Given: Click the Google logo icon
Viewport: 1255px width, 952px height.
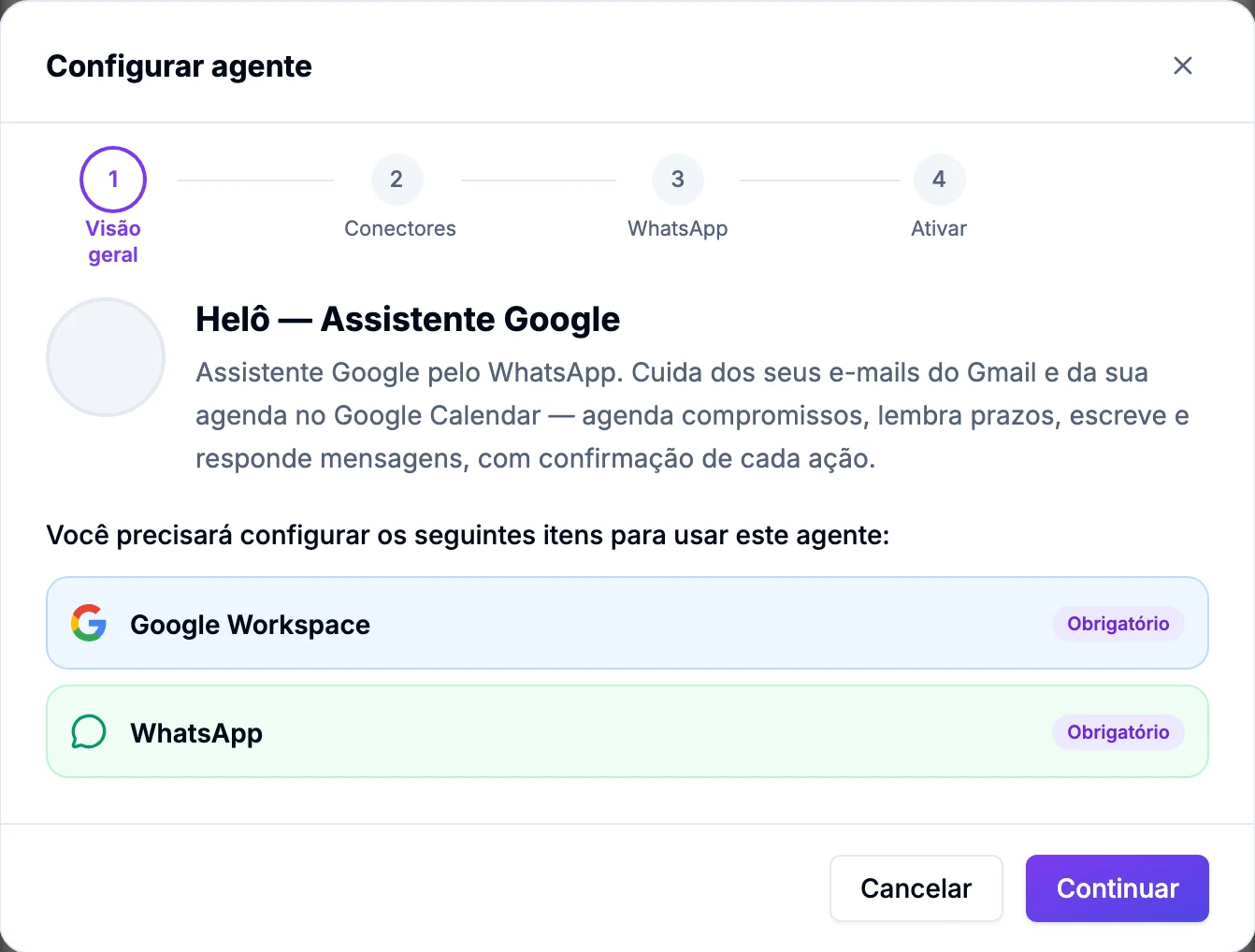Looking at the screenshot, I should pyautogui.click(x=89, y=623).
